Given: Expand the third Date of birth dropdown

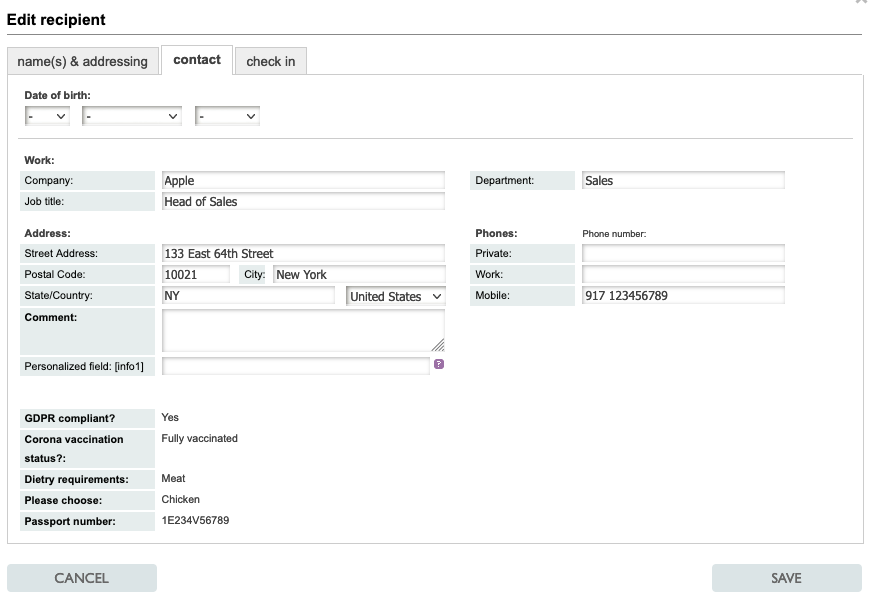Looking at the screenshot, I should coord(227,117).
